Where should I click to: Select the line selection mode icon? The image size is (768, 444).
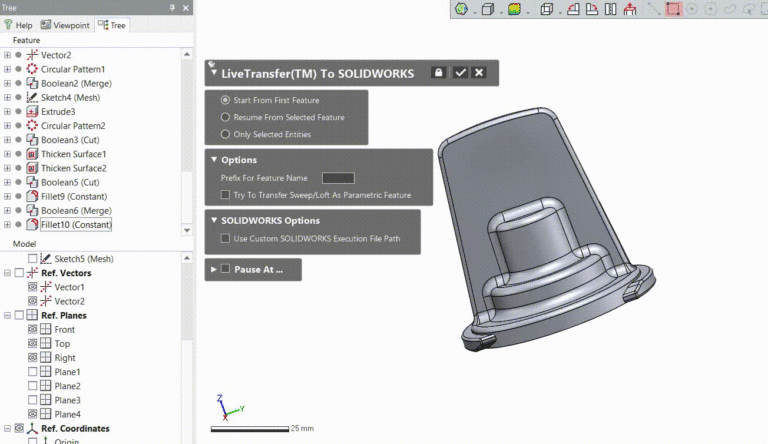(x=654, y=9)
